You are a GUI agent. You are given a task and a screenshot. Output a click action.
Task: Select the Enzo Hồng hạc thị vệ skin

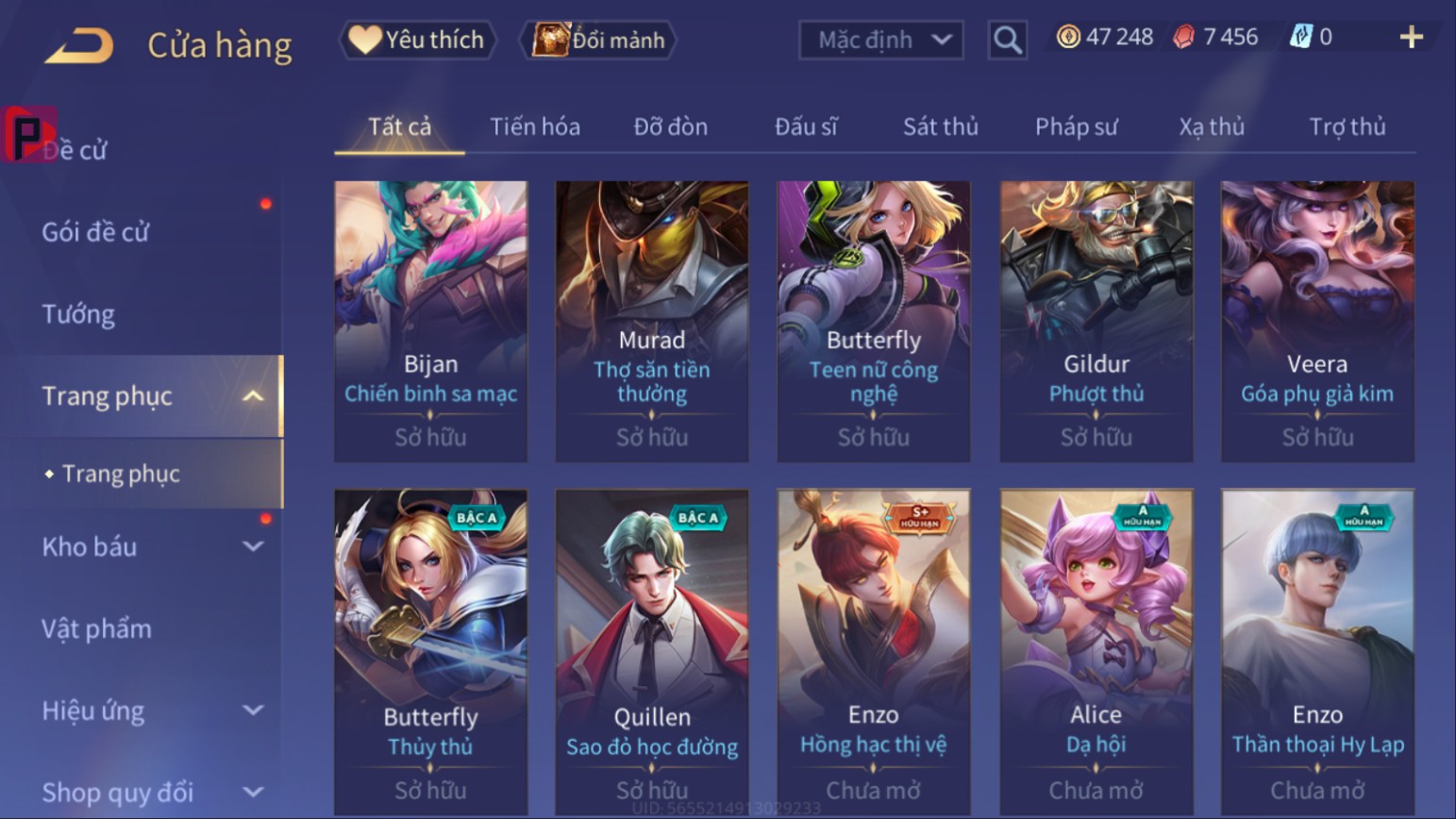click(x=873, y=651)
